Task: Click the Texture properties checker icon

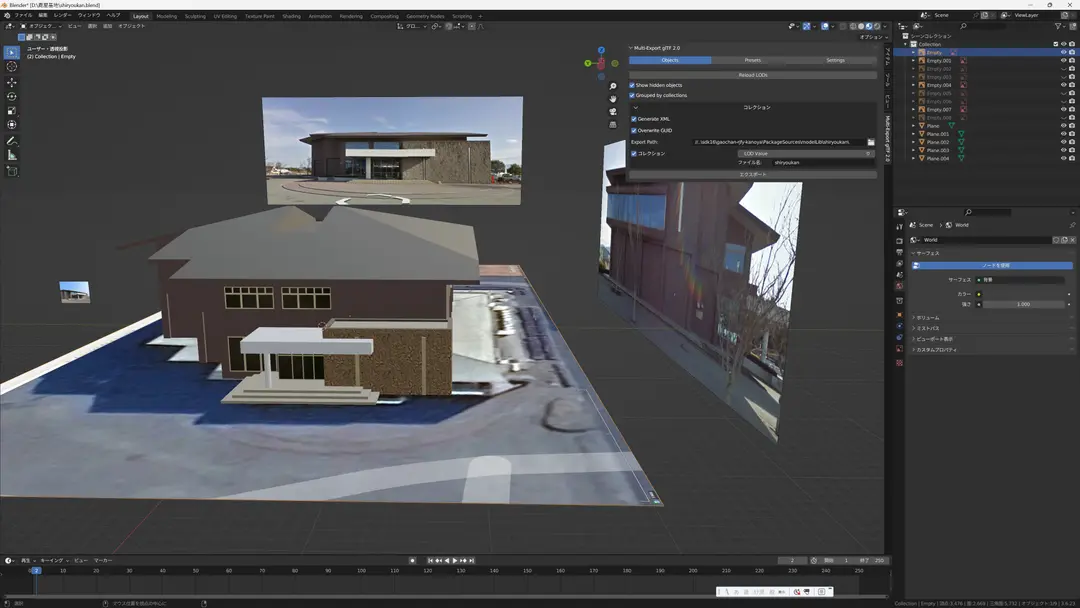Action: (899, 362)
